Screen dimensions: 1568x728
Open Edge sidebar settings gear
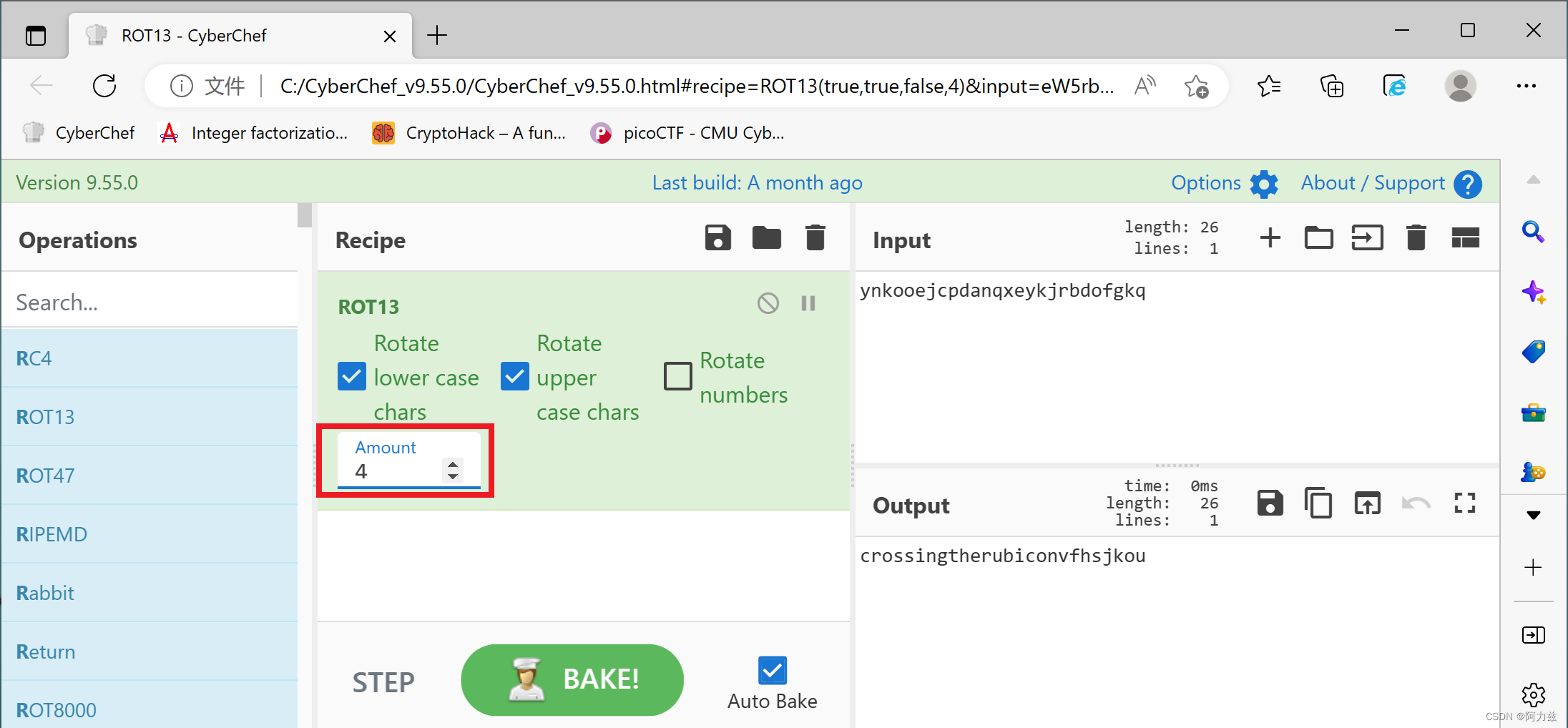coord(1533,695)
